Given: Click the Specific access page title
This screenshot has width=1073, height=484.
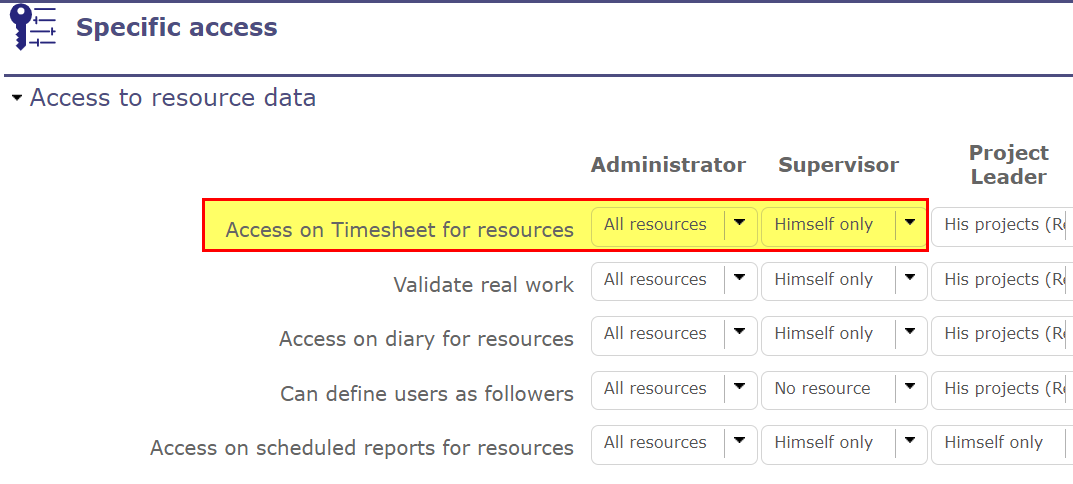Looking at the screenshot, I should click(177, 28).
